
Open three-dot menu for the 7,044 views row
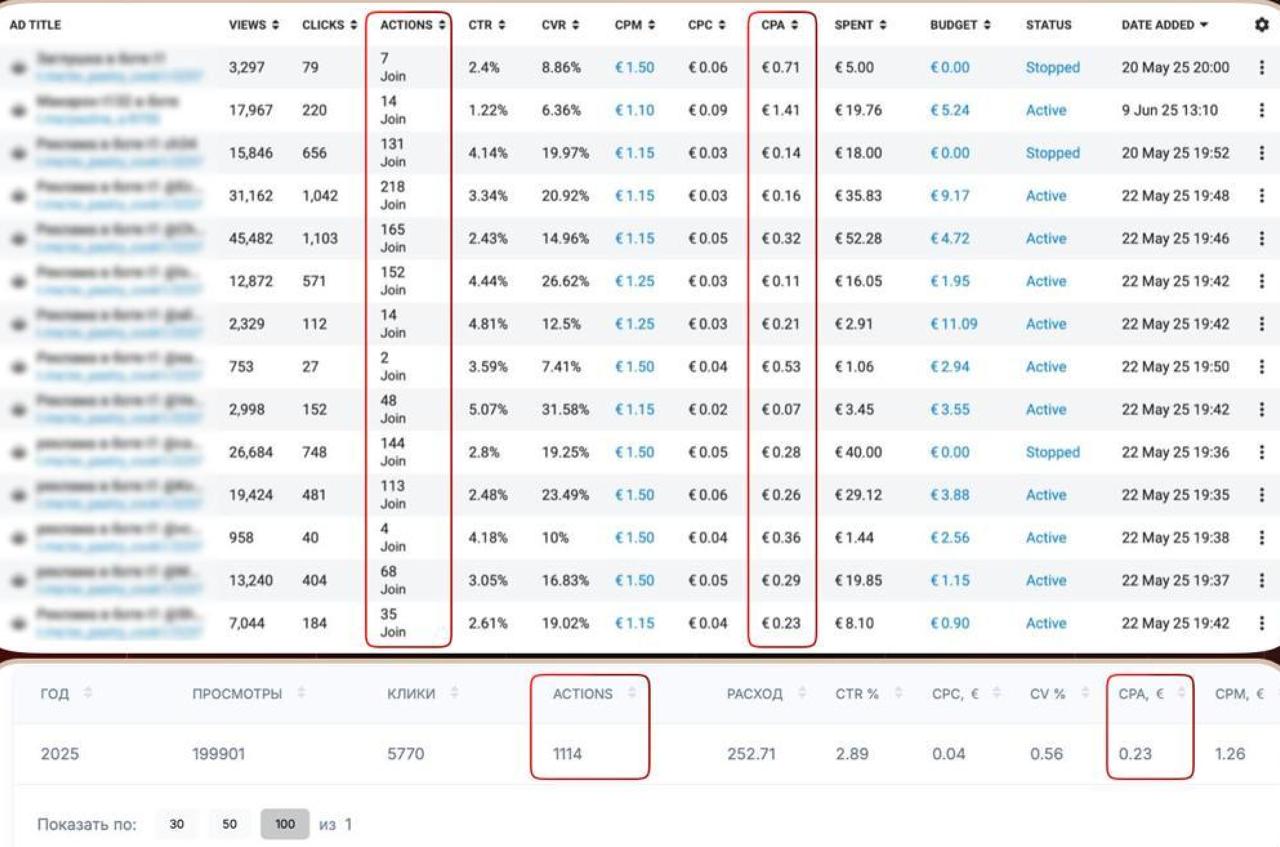click(1261, 623)
